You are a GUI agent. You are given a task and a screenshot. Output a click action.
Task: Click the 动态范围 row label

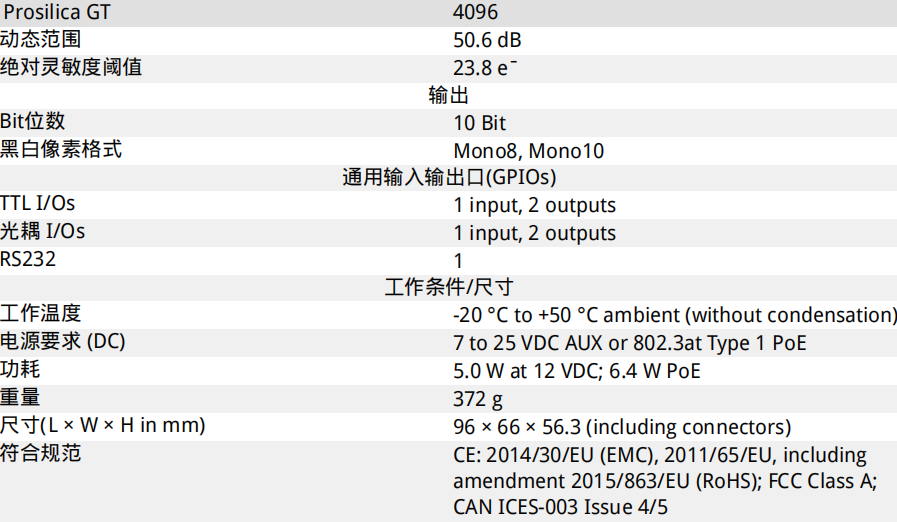point(41,39)
